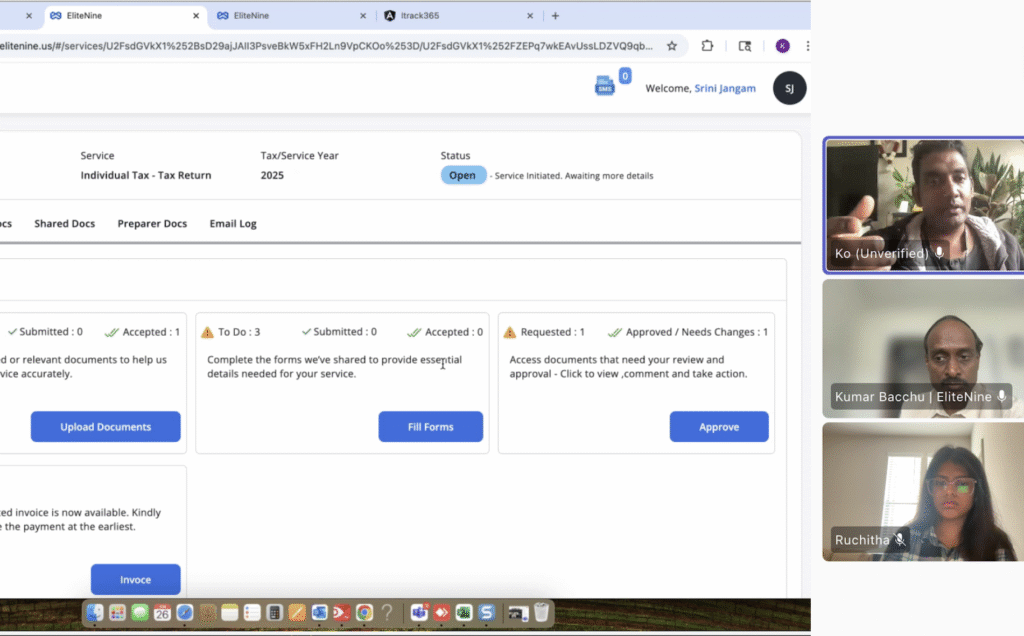Bookmark this page with the star icon

click(672, 46)
